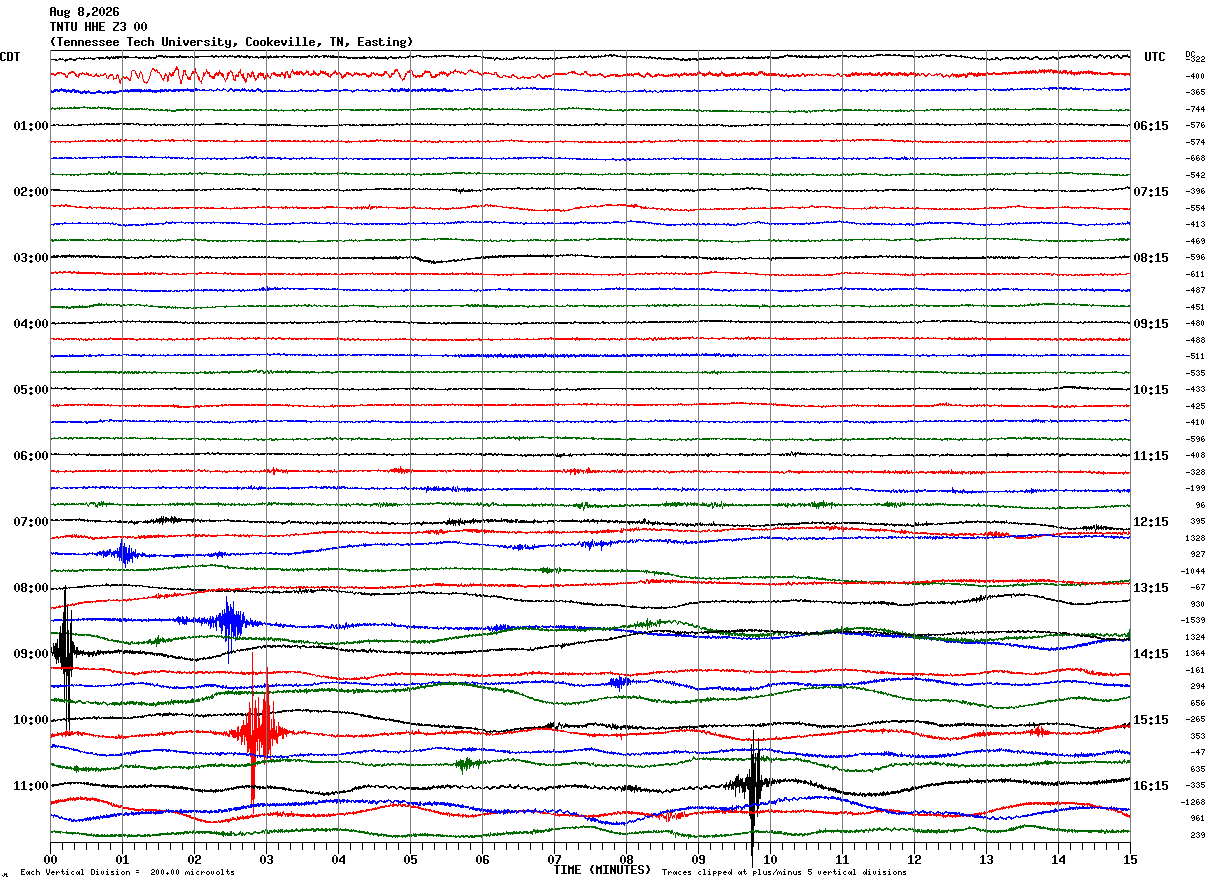The width and height of the screenshot is (1210, 886).
Task: Click the 15:15 UTC time label
Action: pyautogui.click(x=1151, y=720)
